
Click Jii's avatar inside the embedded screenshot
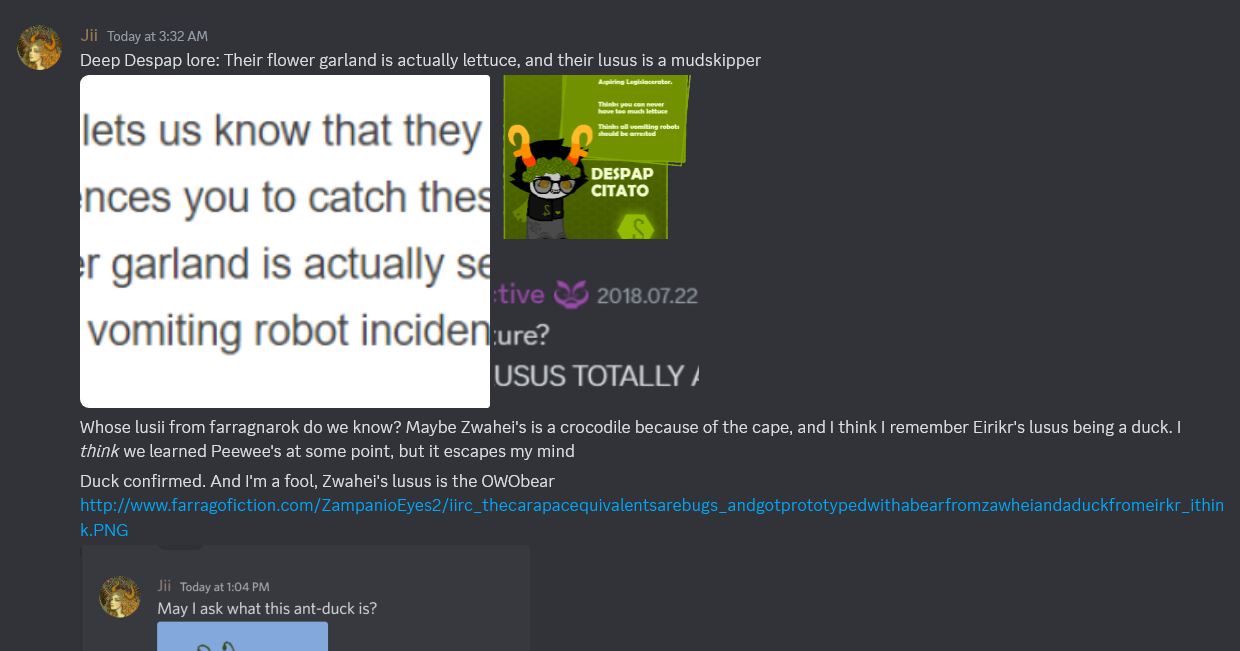pos(120,597)
